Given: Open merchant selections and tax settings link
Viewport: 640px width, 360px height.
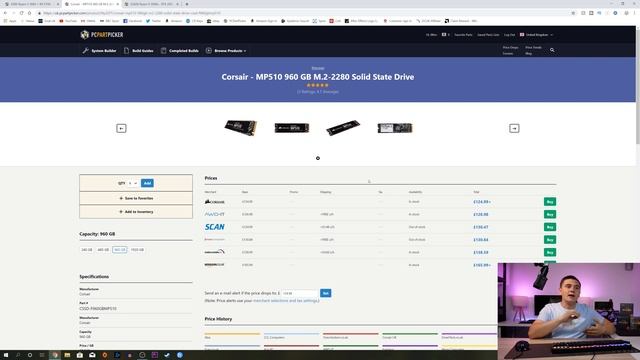Looking at the screenshot, I should [x=286, y=300].
